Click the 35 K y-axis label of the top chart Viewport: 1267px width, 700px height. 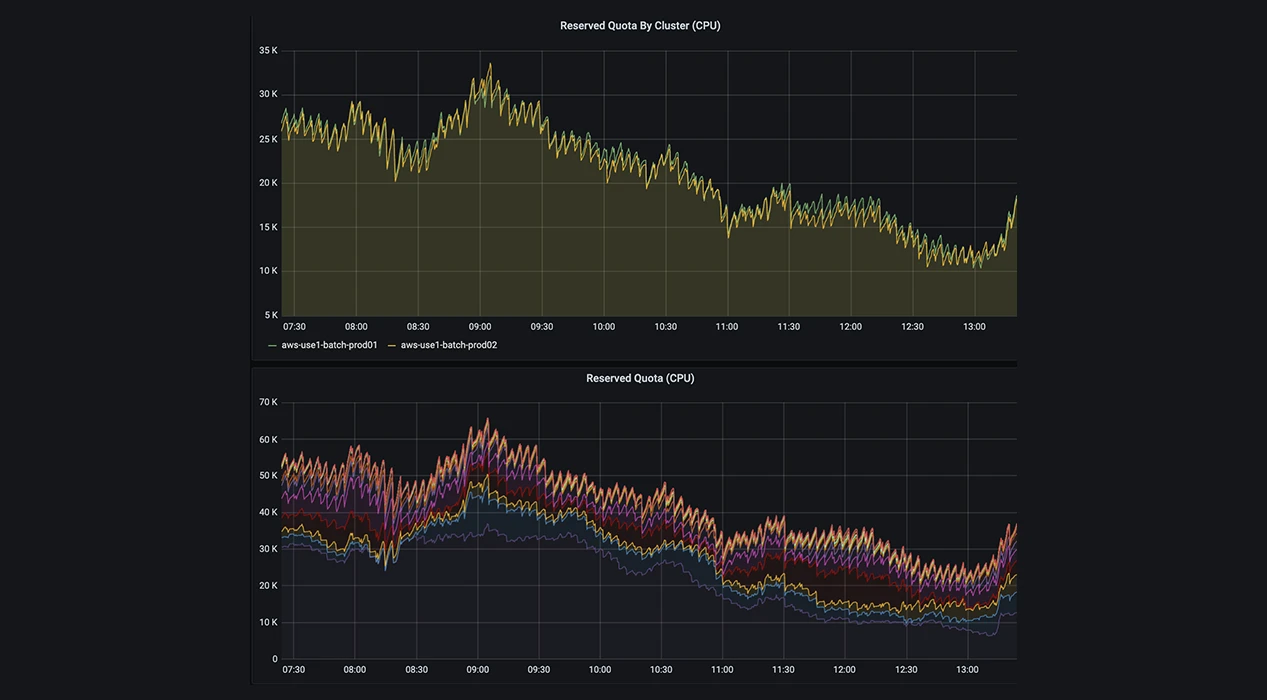268,50
